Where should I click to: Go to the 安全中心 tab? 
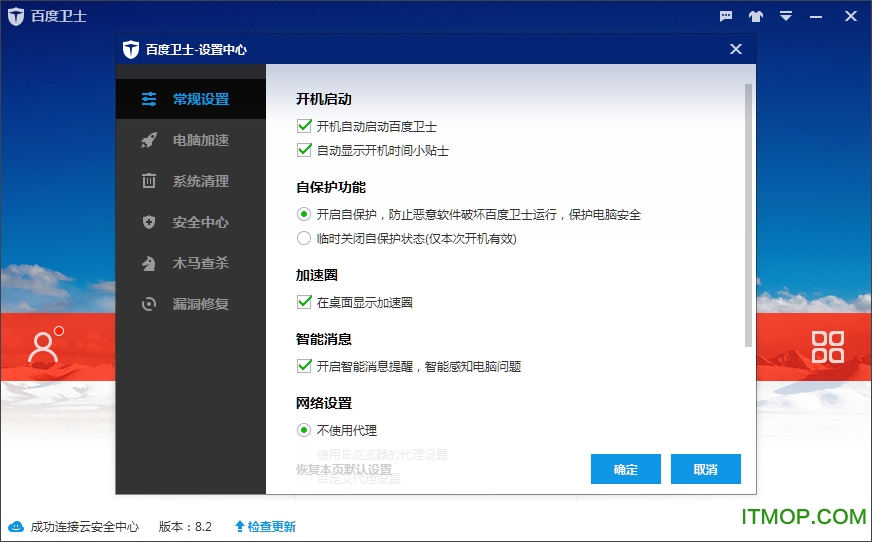coord(191,222)
